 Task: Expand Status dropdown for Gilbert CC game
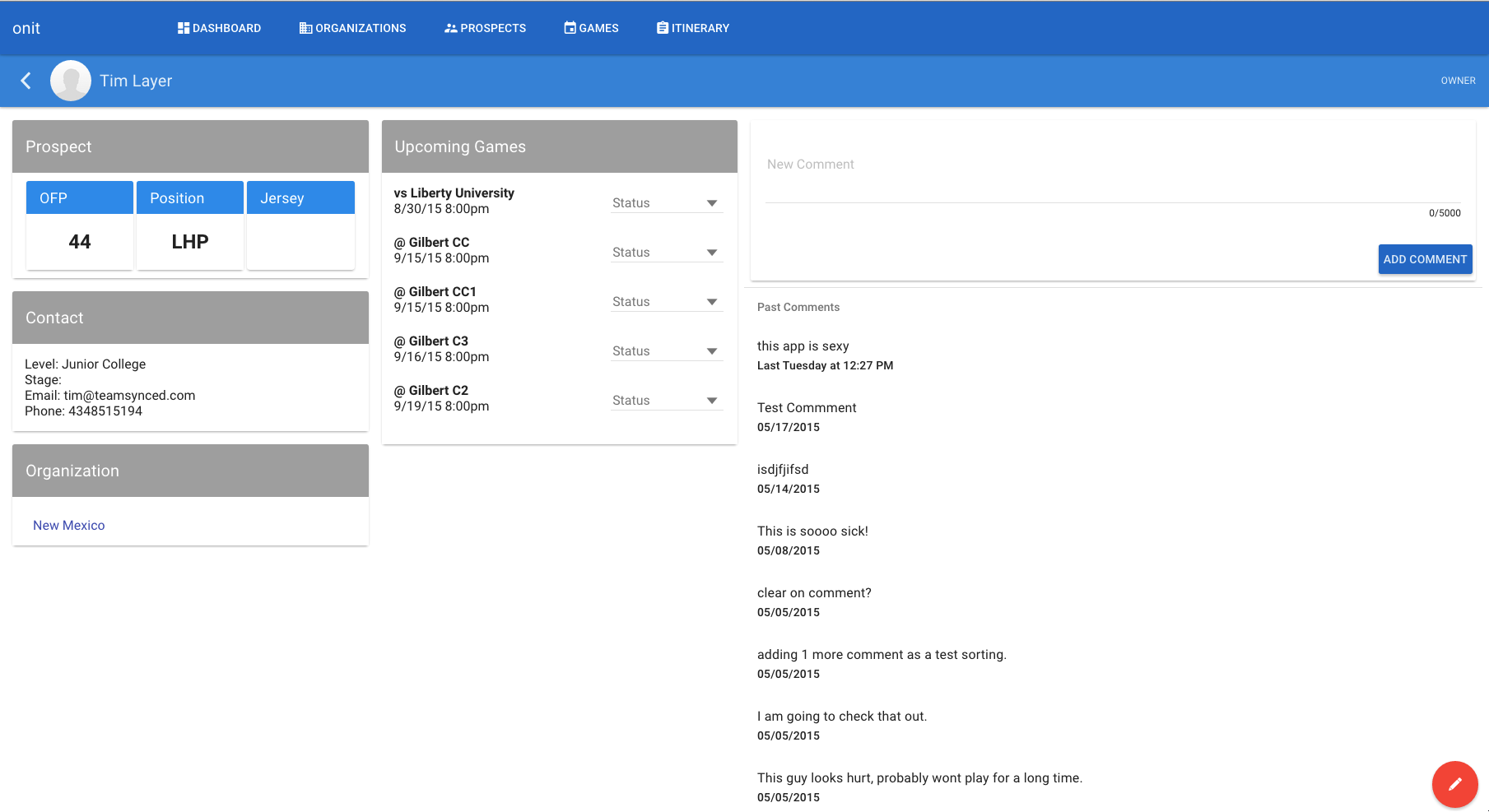[x=666, y=253]
